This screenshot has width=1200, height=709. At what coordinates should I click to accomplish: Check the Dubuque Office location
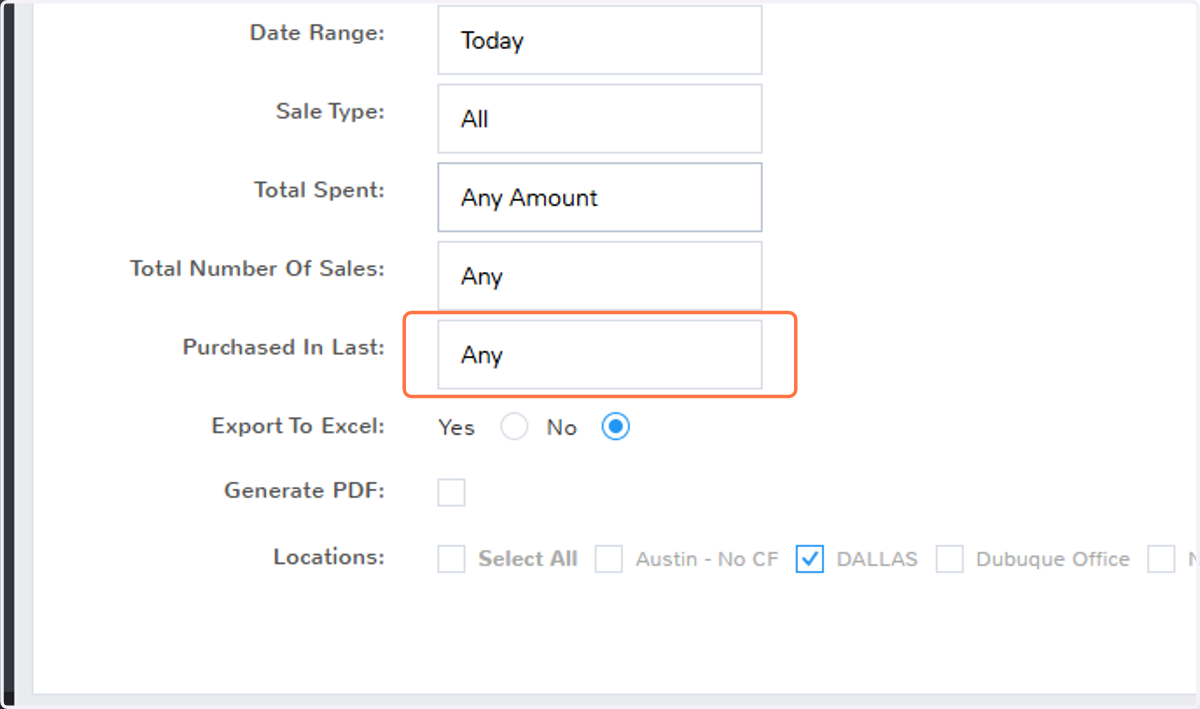pos(950,559)
